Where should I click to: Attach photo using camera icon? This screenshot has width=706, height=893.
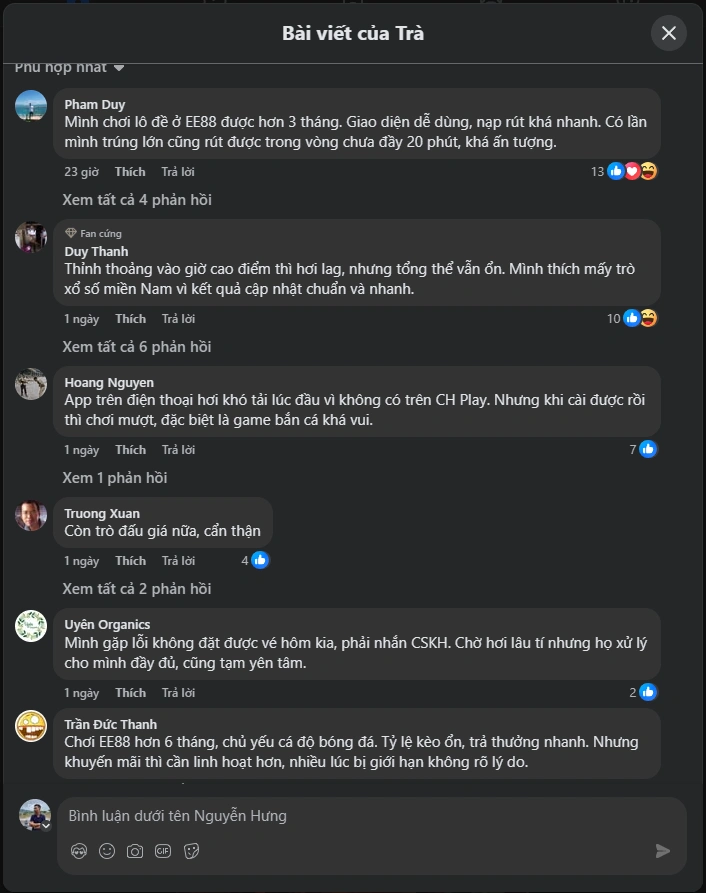pos(135,851)
